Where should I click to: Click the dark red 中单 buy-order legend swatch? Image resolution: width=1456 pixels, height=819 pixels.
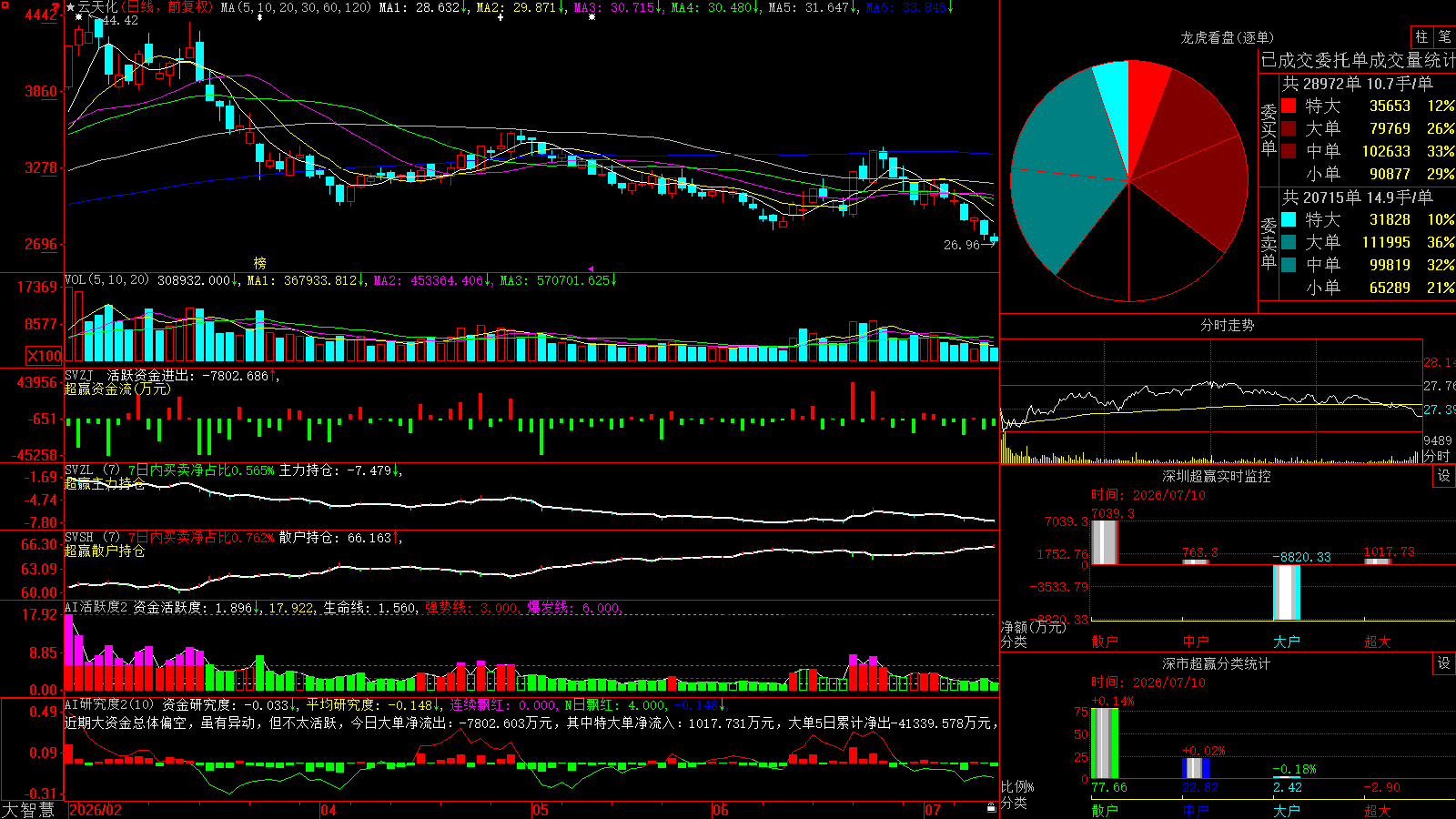(1289, 151)
